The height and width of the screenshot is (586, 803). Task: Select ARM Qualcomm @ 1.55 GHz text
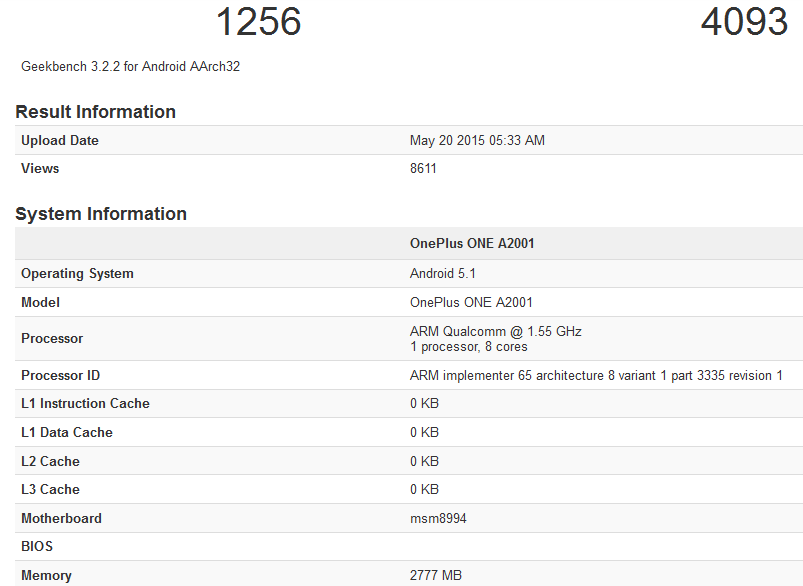point(496,331)
